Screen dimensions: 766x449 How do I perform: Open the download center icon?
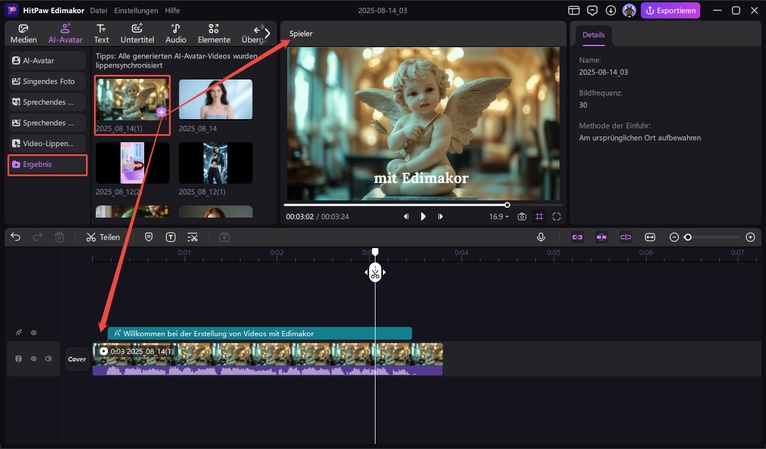click(x=611, y=10)
